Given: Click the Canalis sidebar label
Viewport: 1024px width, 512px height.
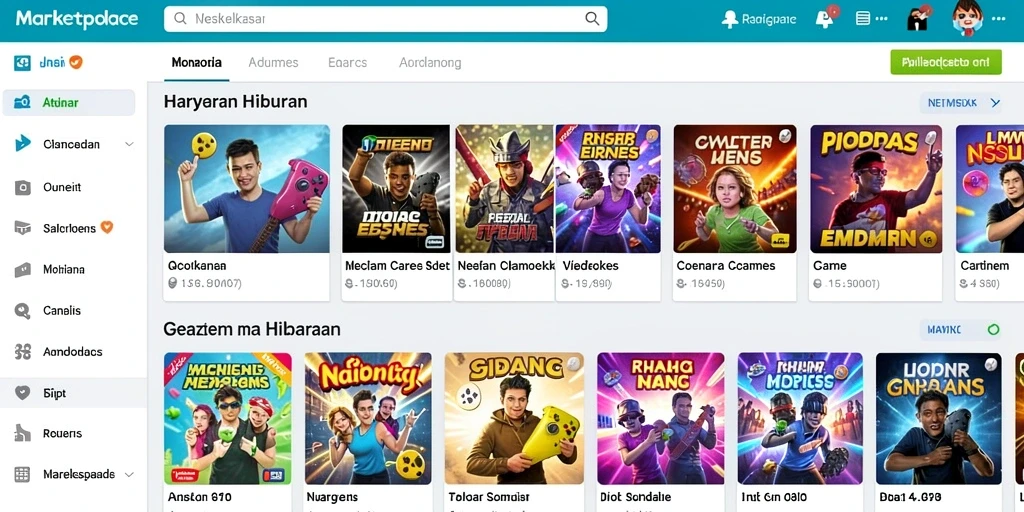Looking at the screenshot, I should tap(62, 310).
